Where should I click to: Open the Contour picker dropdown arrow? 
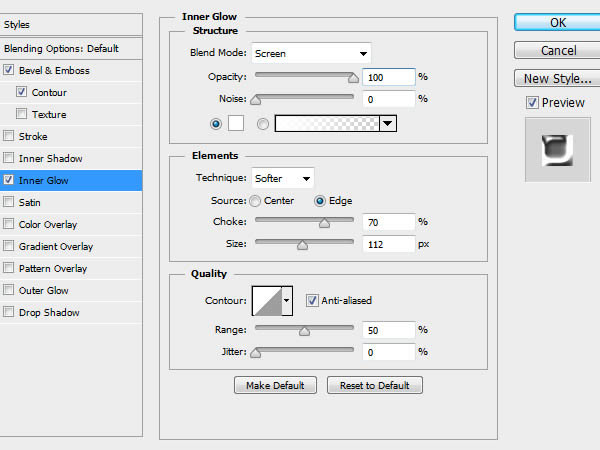pyautogui.click(x=287, y=301)
